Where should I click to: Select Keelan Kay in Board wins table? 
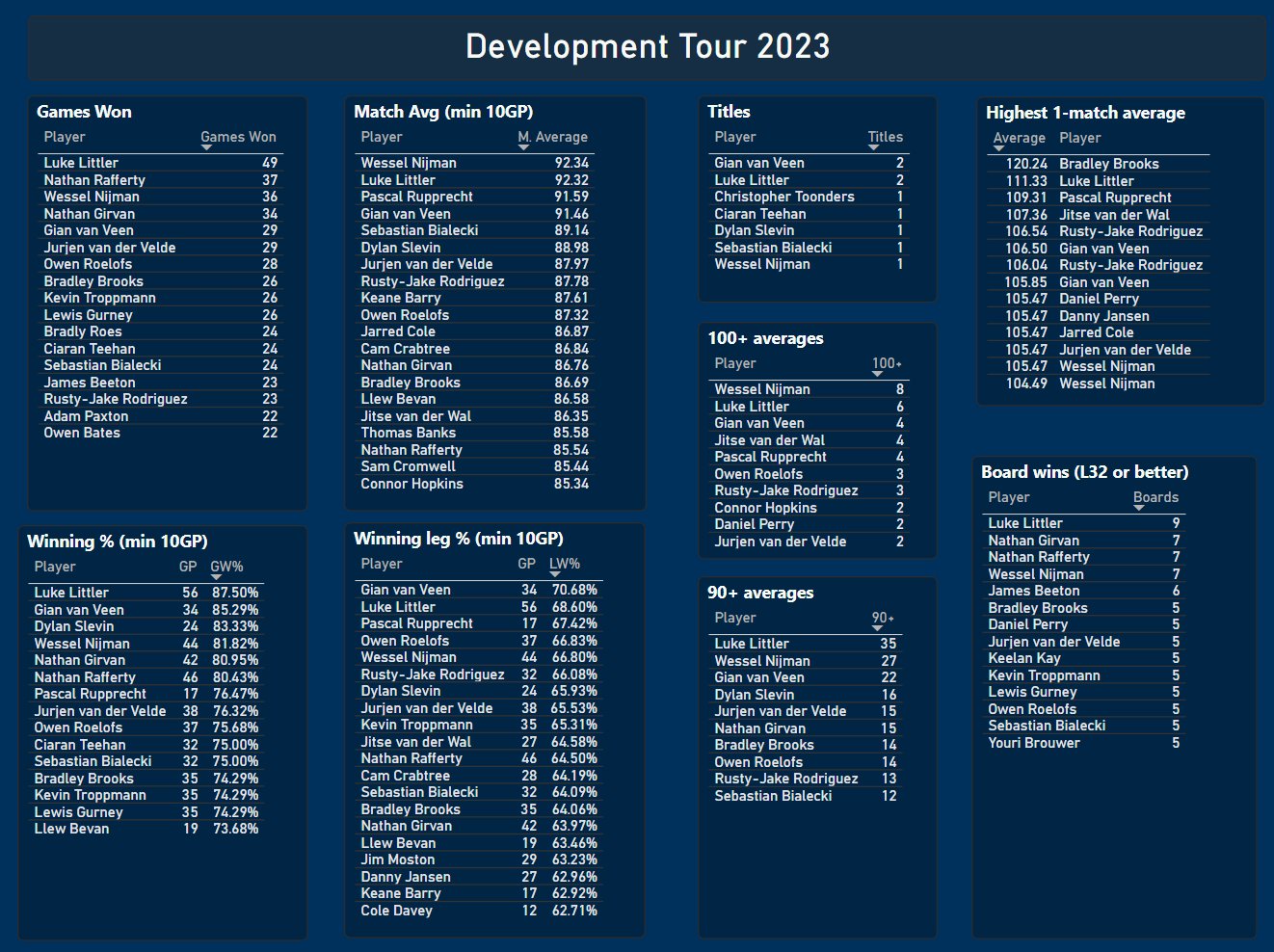point(1024,658)
